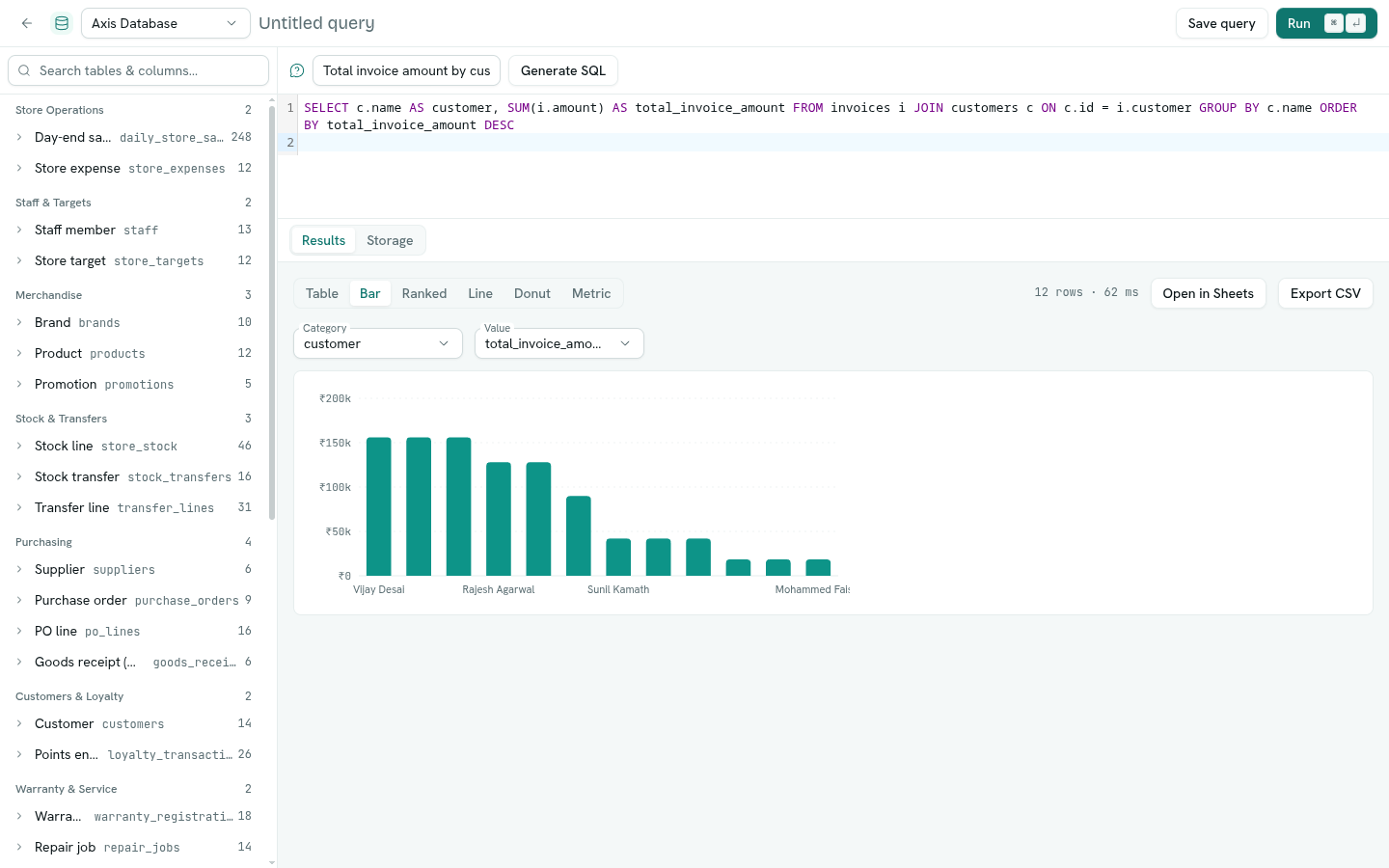1389x868 pixels.
Task: Expand the Brand table
Action: click(x=134, y=322)
